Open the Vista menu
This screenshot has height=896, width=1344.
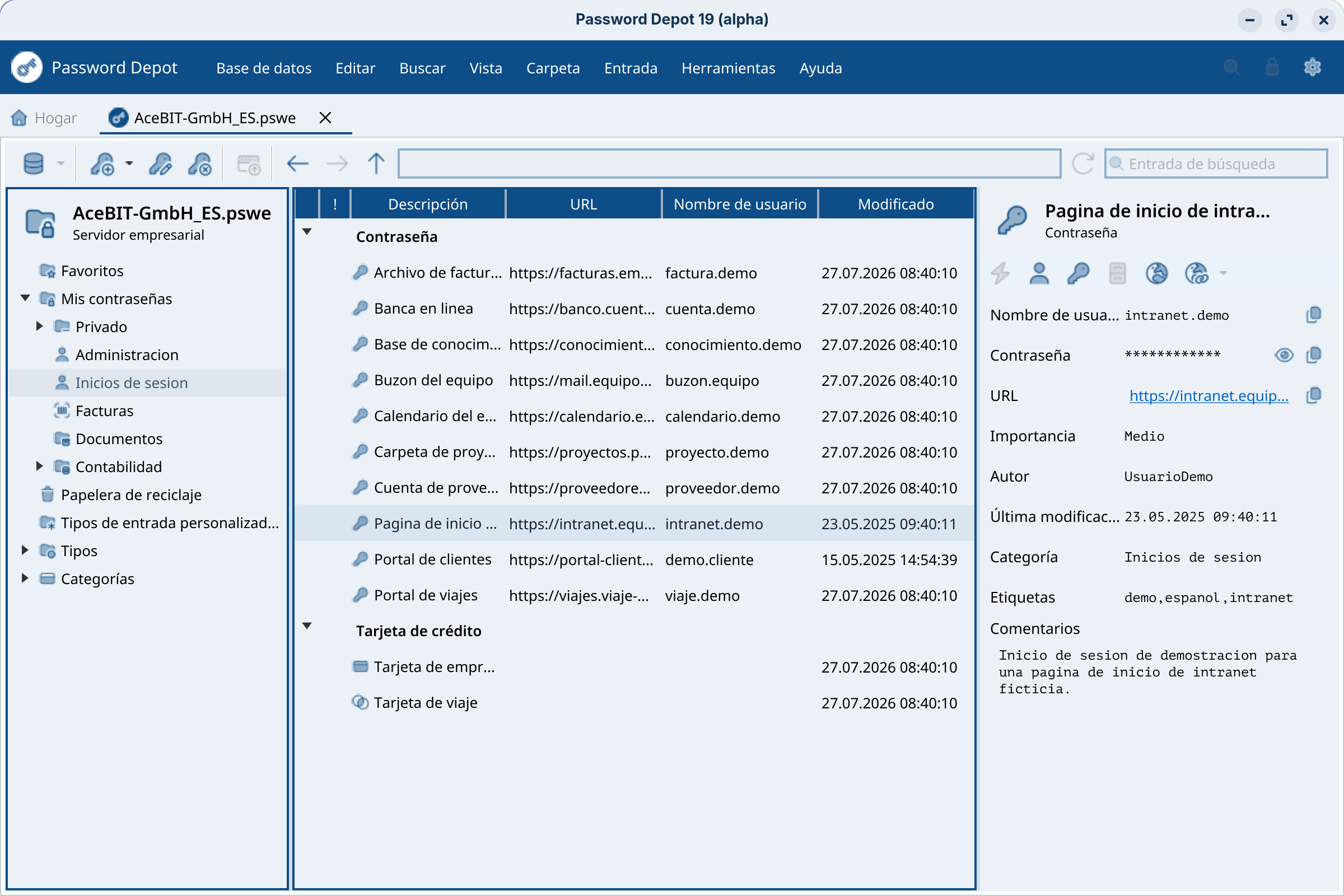pos(486,68)
